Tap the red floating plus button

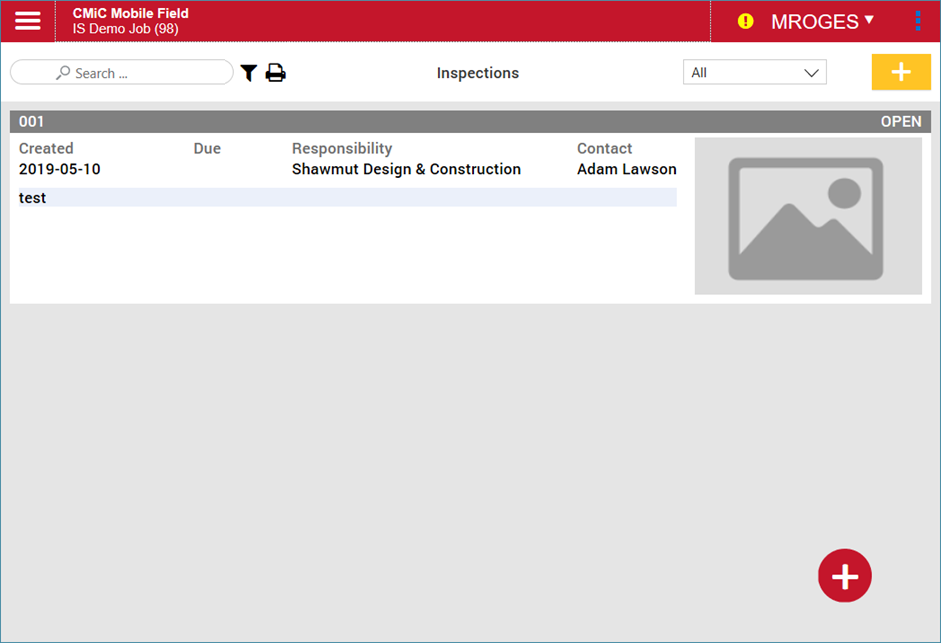coord(844,576)
